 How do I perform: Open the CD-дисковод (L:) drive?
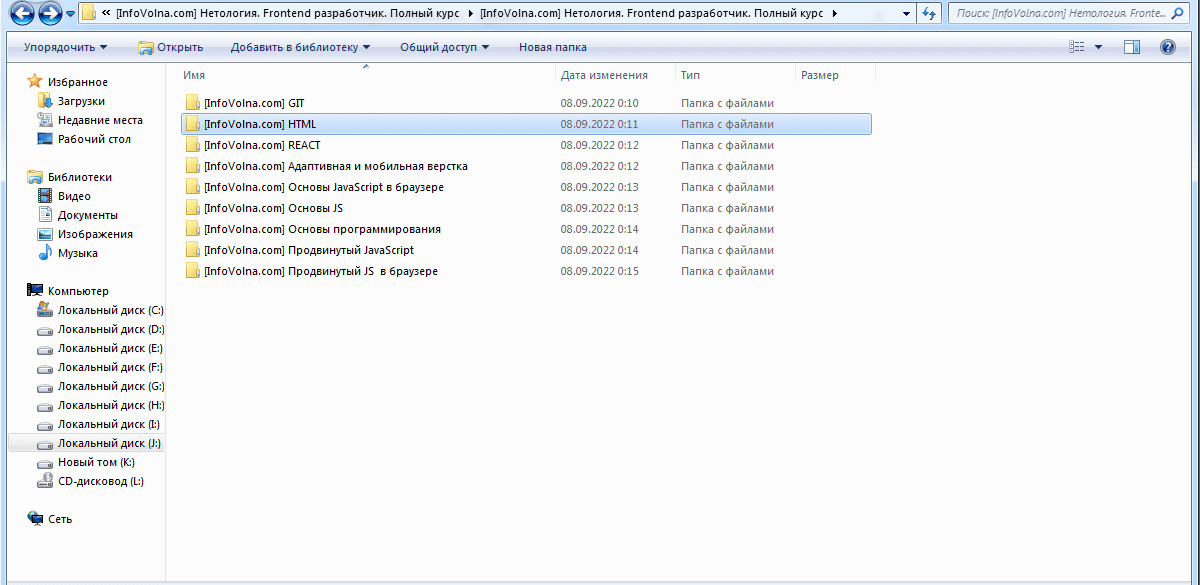click(100, 481)
